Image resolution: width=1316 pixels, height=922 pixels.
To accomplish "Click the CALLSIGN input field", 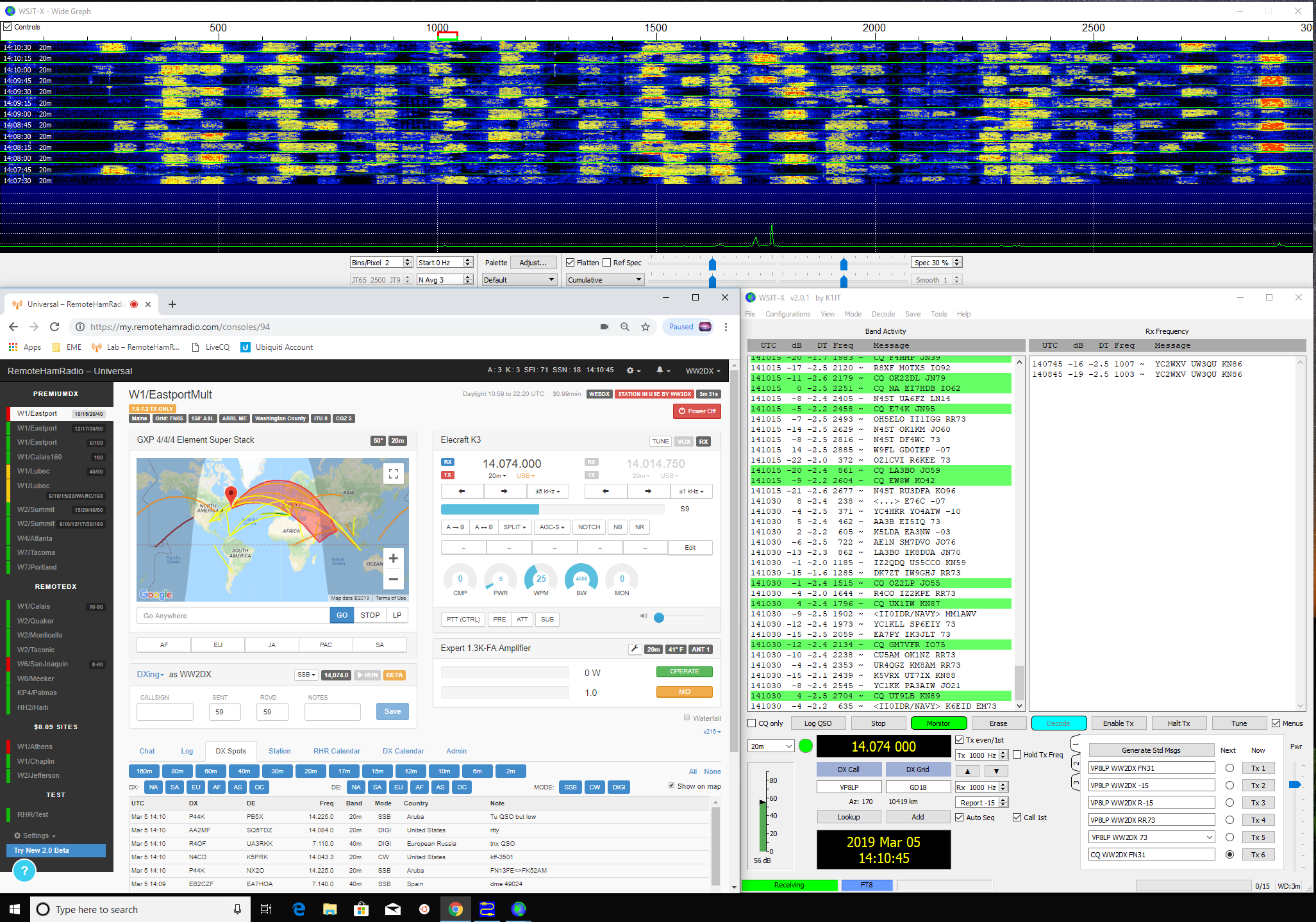I will 165,712.
